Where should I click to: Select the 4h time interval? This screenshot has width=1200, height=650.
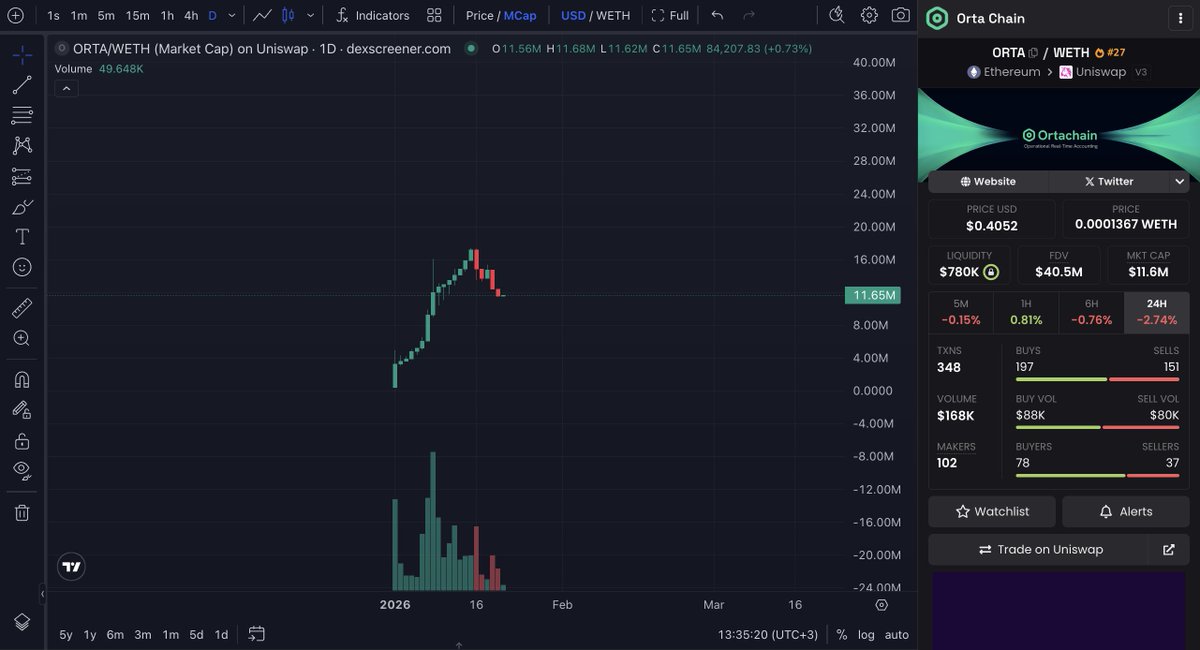[x=191, y=15]
